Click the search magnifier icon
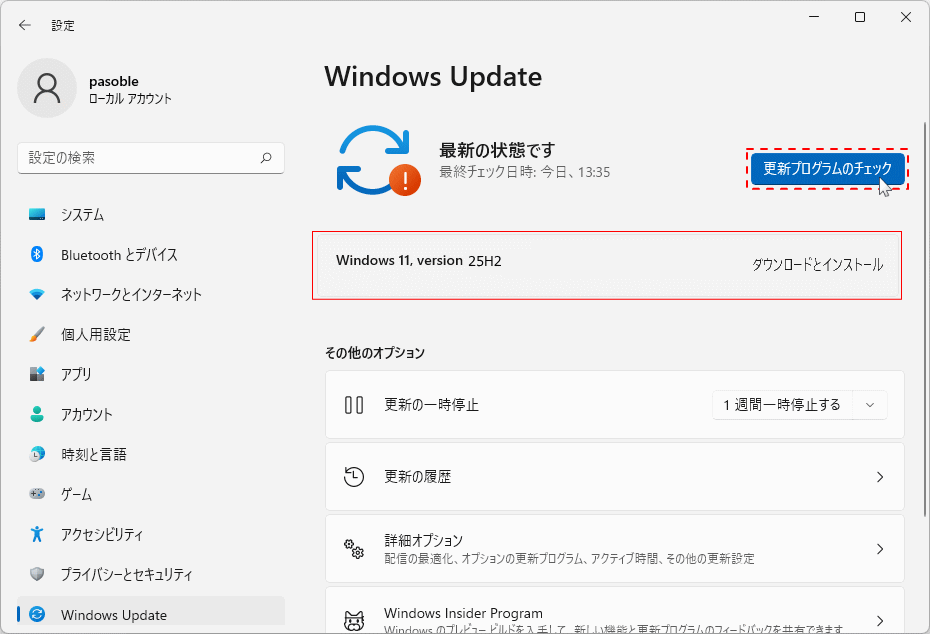Image resolution: width=930 pixels, height=634 pixels. (x=266, y=158)
